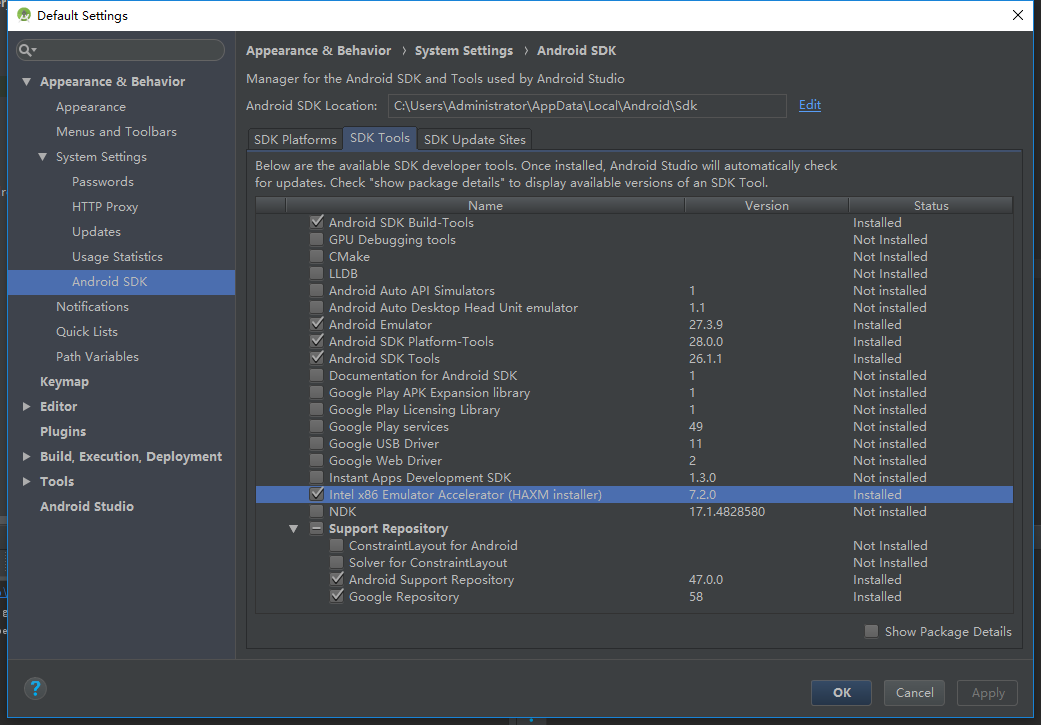
Task: Click System Settings in the breadcrumb
Action: 463,50
